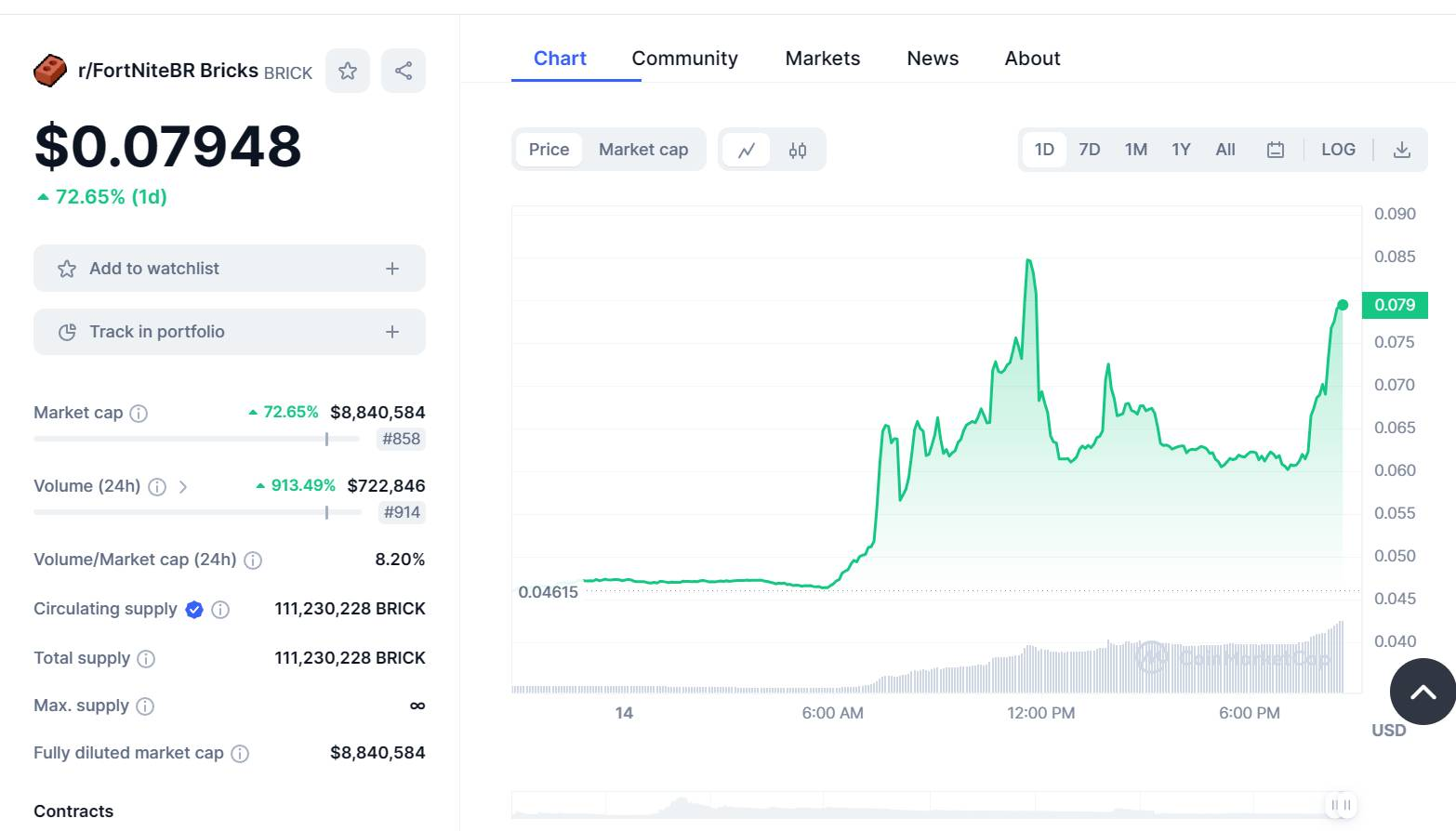Click the chart navigator range handle
1456x831 pixels.
1341,805
